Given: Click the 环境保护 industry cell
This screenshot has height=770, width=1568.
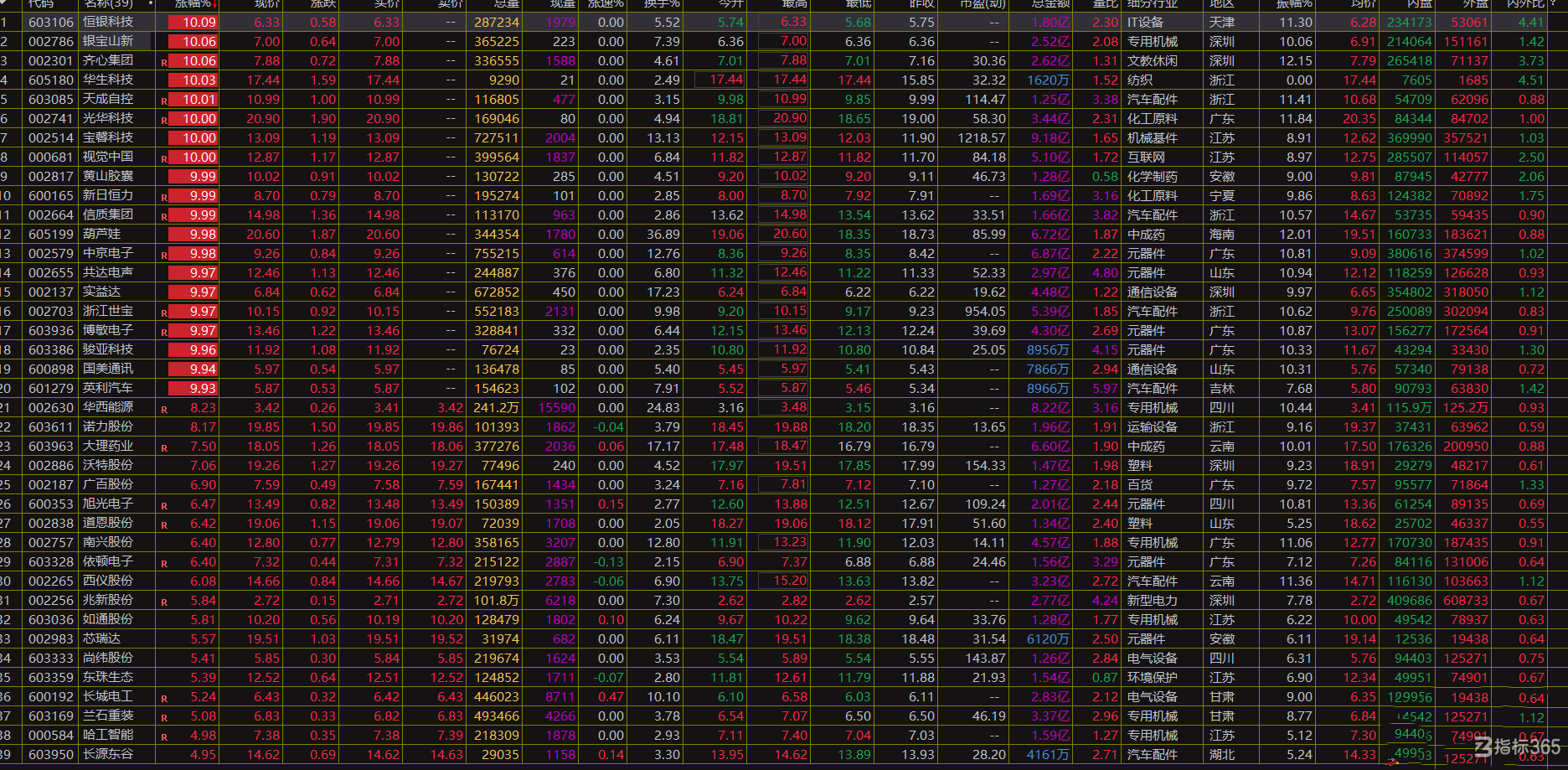Looking at the screenshot, I should pyautogui.click(x=1153, y=677).
